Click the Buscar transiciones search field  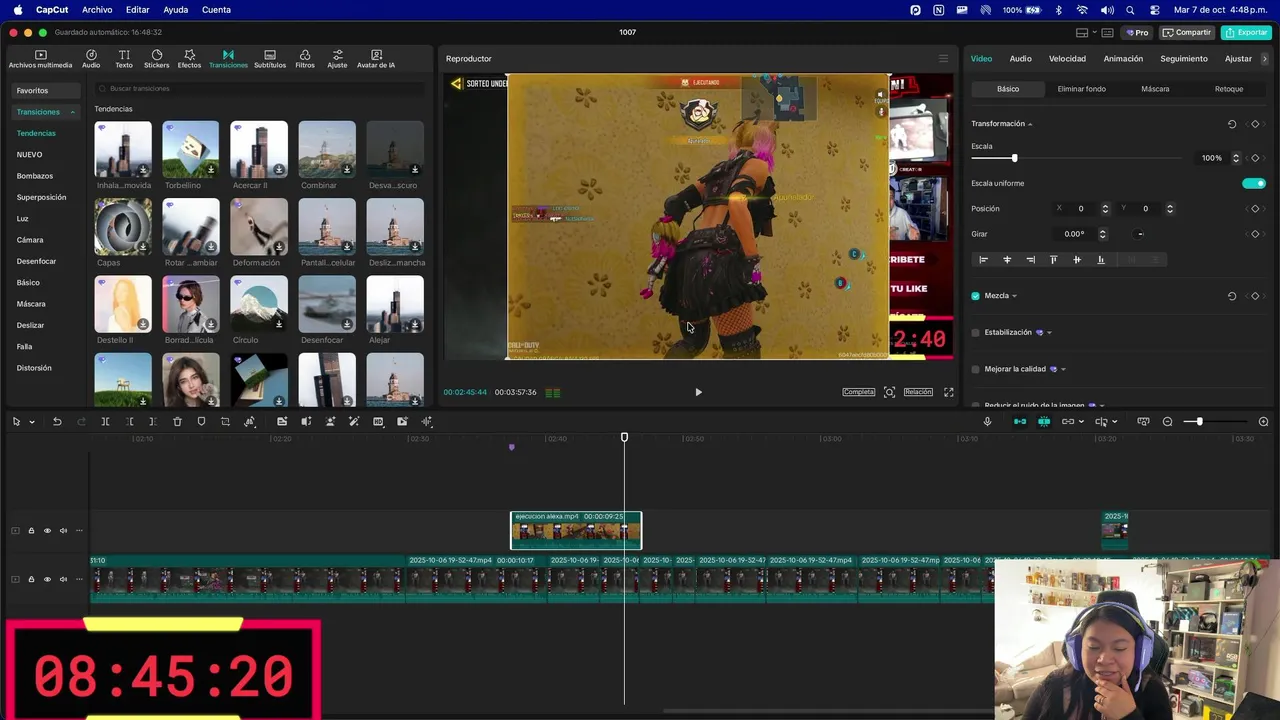click(x=260, y=89)
